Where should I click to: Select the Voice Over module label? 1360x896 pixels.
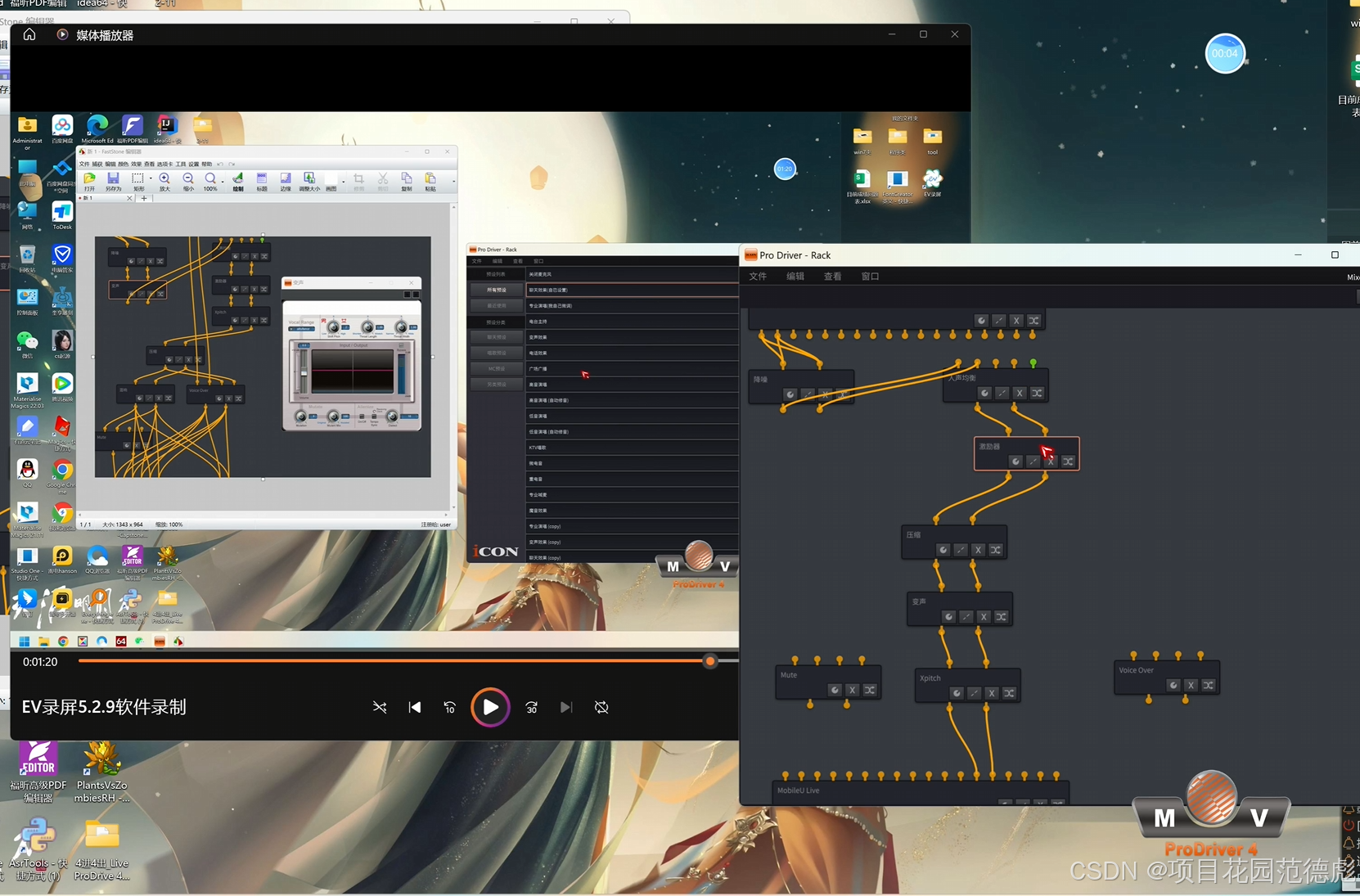1136,670
